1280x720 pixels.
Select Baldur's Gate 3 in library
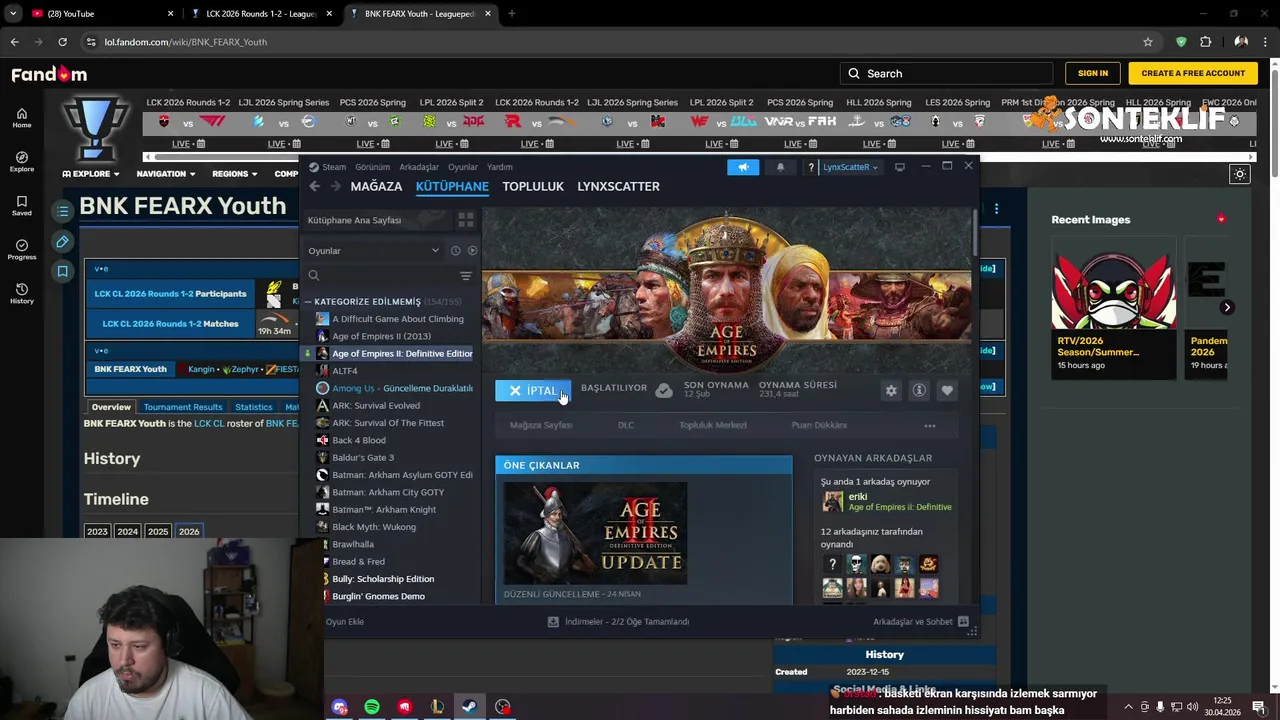(363, 457)
